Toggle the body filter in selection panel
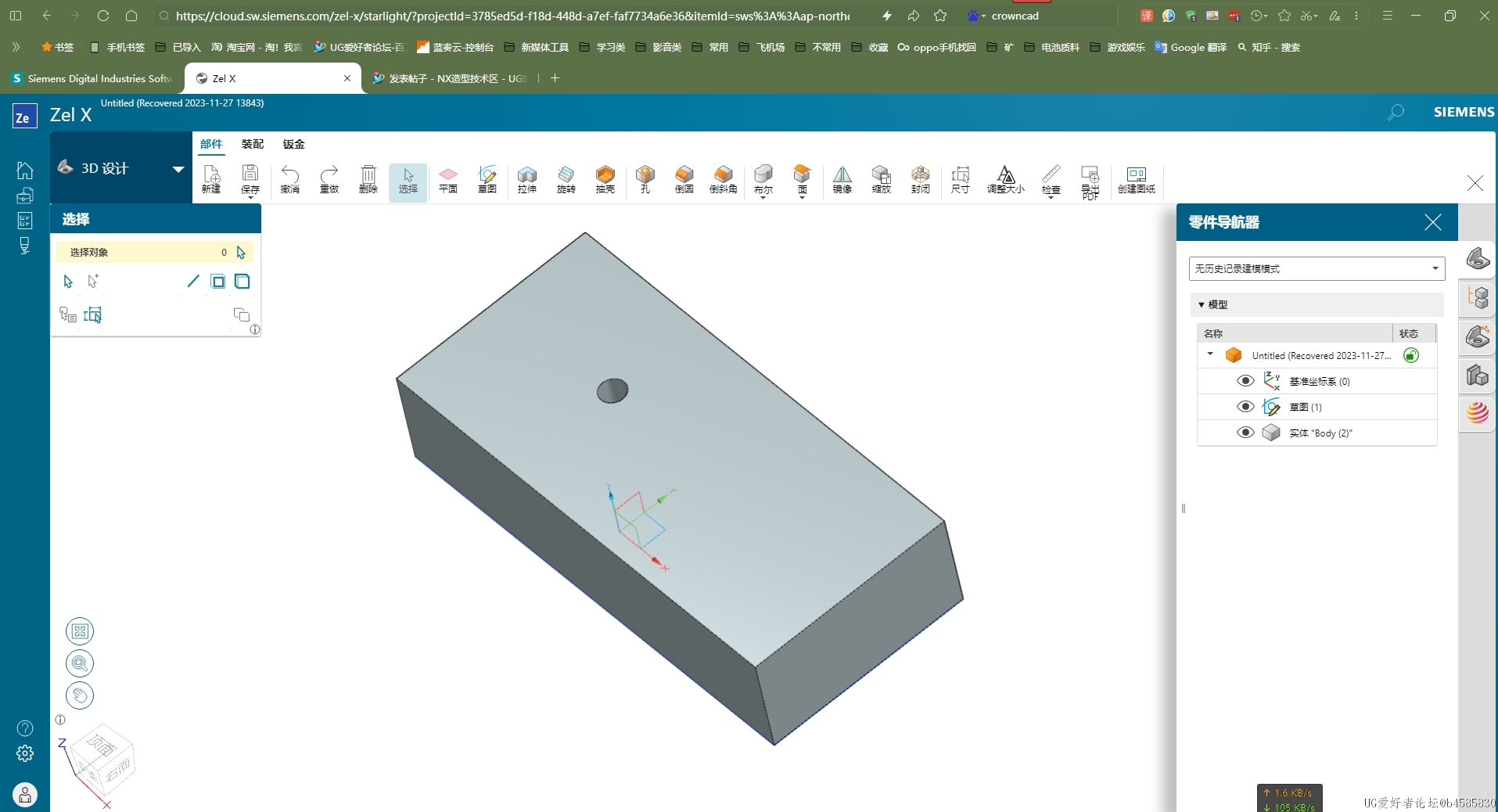Viewport: 1498px width, 812px height. coord(242,282)
